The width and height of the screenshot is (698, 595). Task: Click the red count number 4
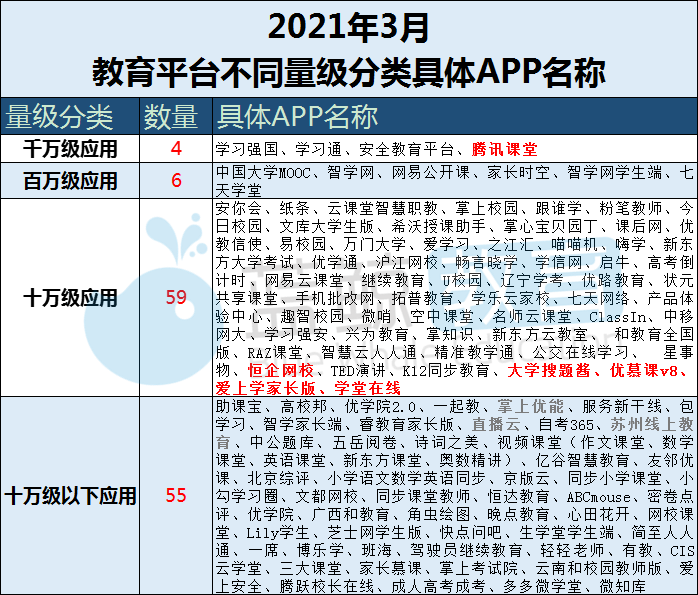[x=176, y=149]
